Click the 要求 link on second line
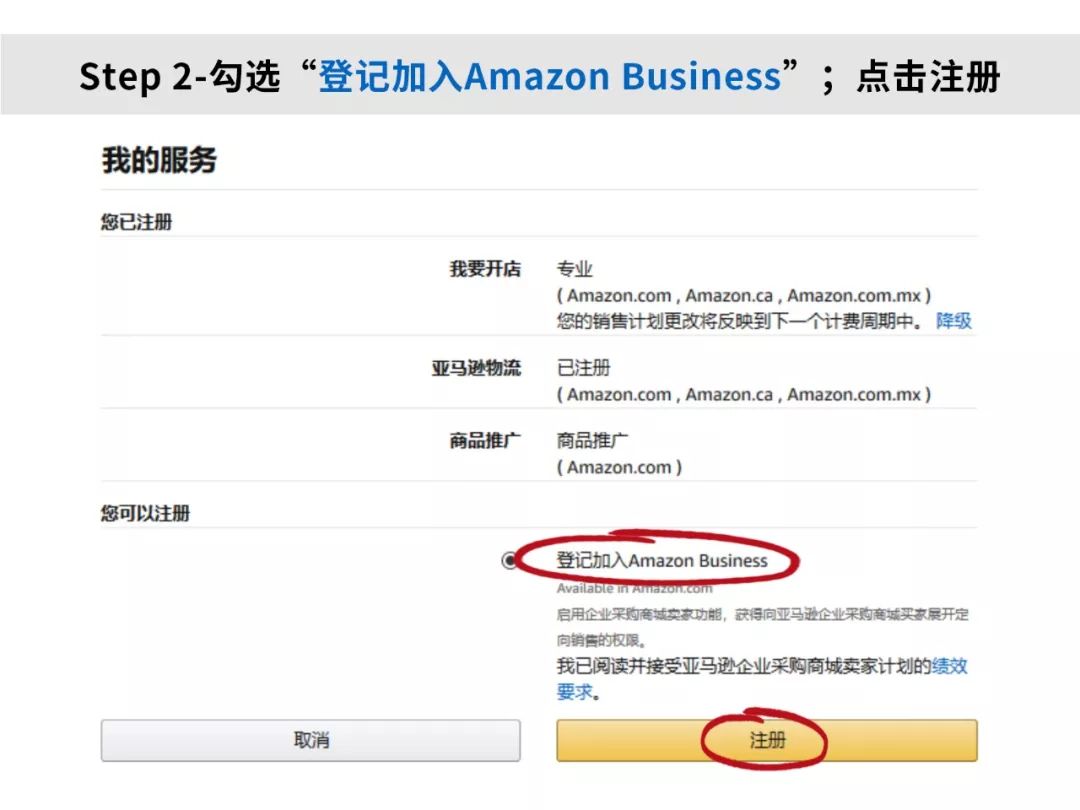Viewport: 1080px width, 810px height. pyautogui.click(x=574, y=692)
